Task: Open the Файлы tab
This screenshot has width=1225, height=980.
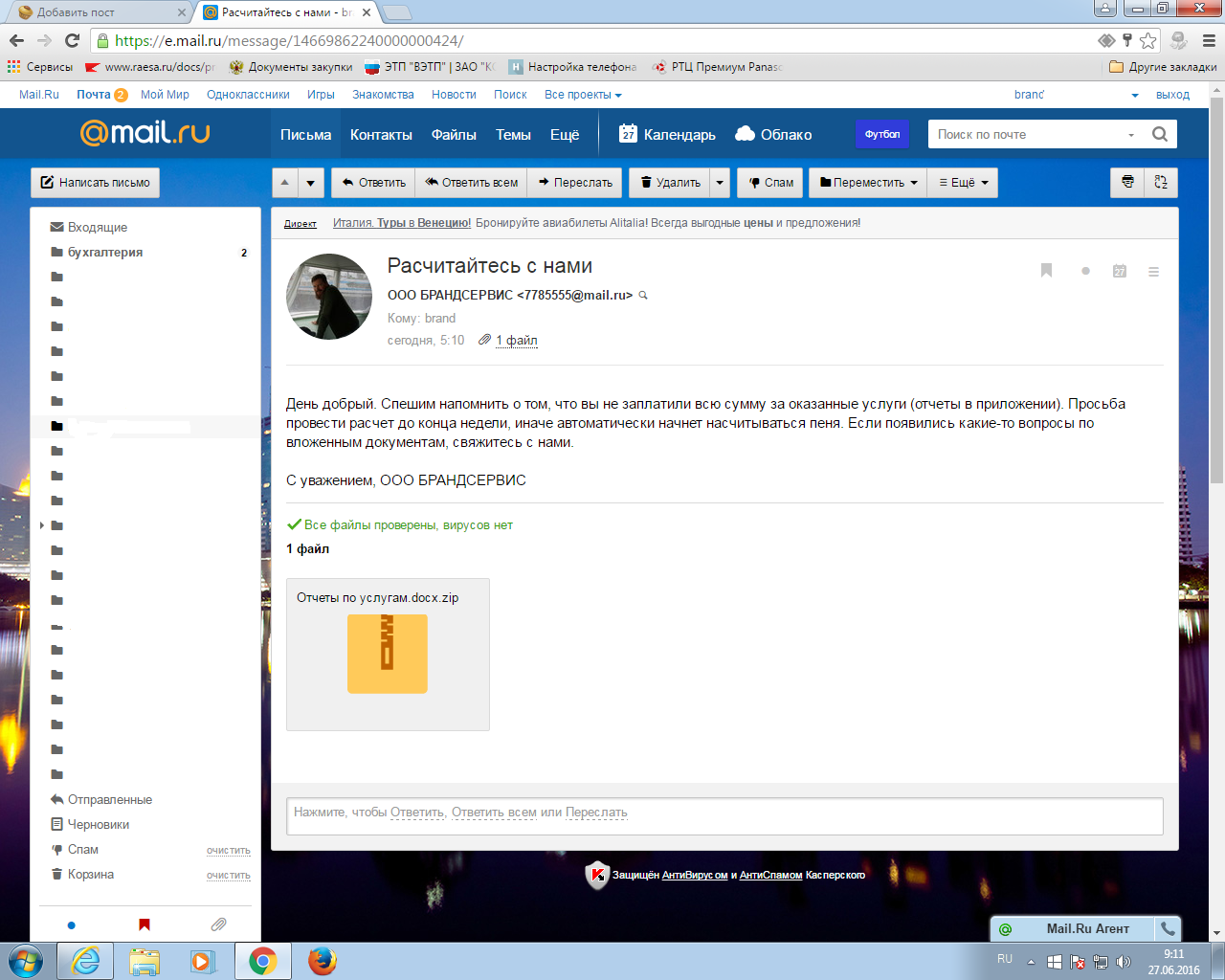Action: click(x=454, y=135)
